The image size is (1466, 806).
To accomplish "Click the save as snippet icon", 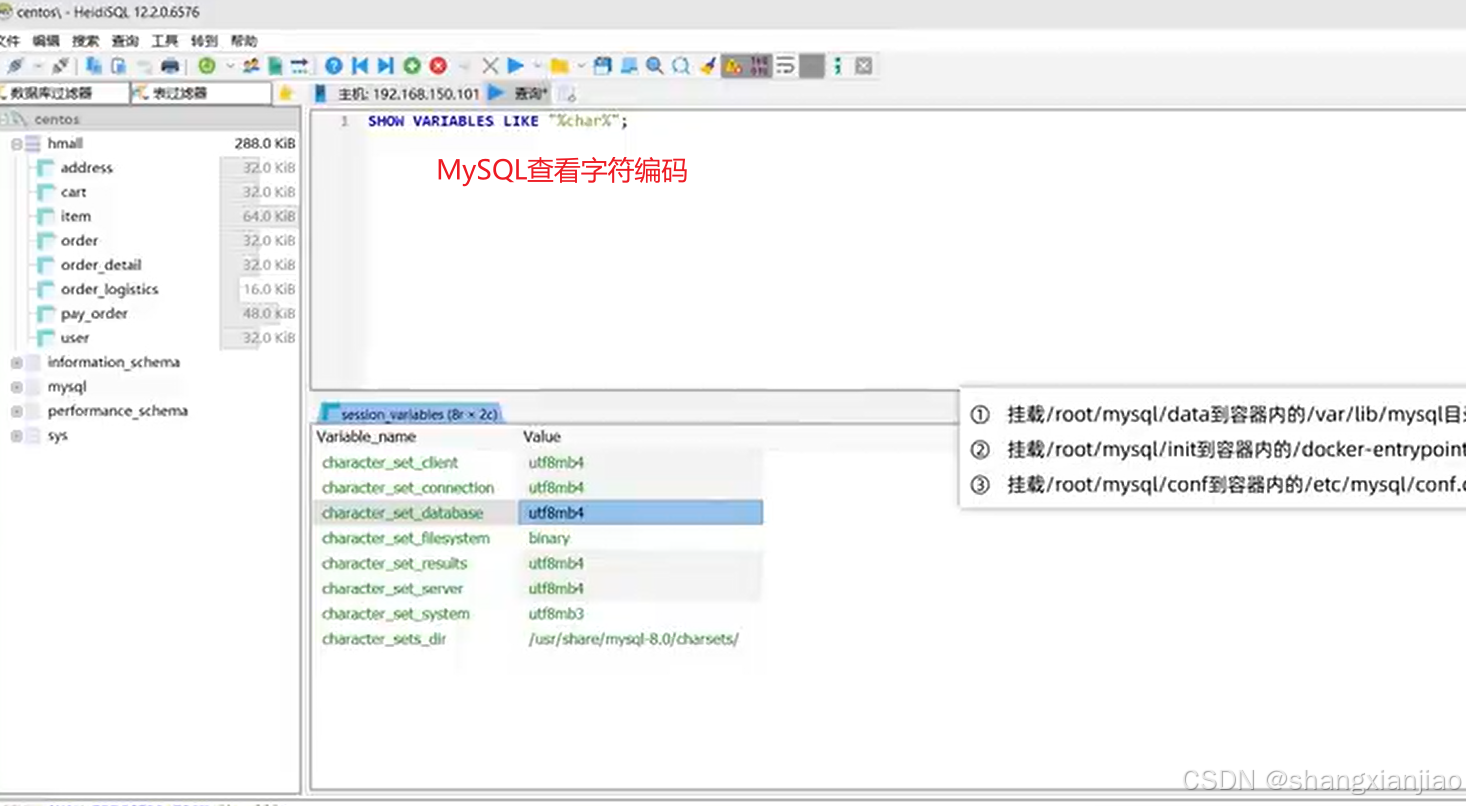I will tap(629, 65).
